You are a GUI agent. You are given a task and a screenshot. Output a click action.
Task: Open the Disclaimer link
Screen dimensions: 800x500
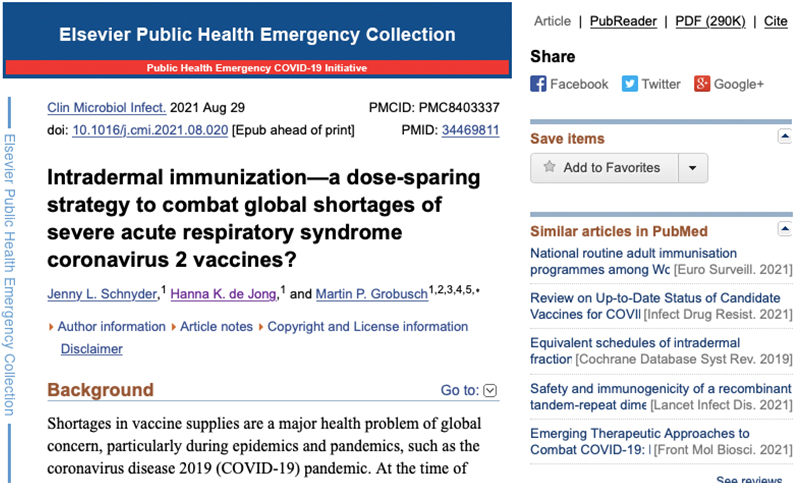pyautogui.click(x=91, y=349)
